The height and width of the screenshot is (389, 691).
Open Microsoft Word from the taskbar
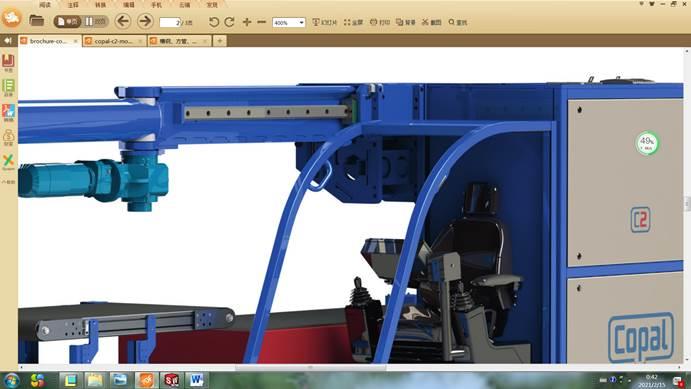197,379
